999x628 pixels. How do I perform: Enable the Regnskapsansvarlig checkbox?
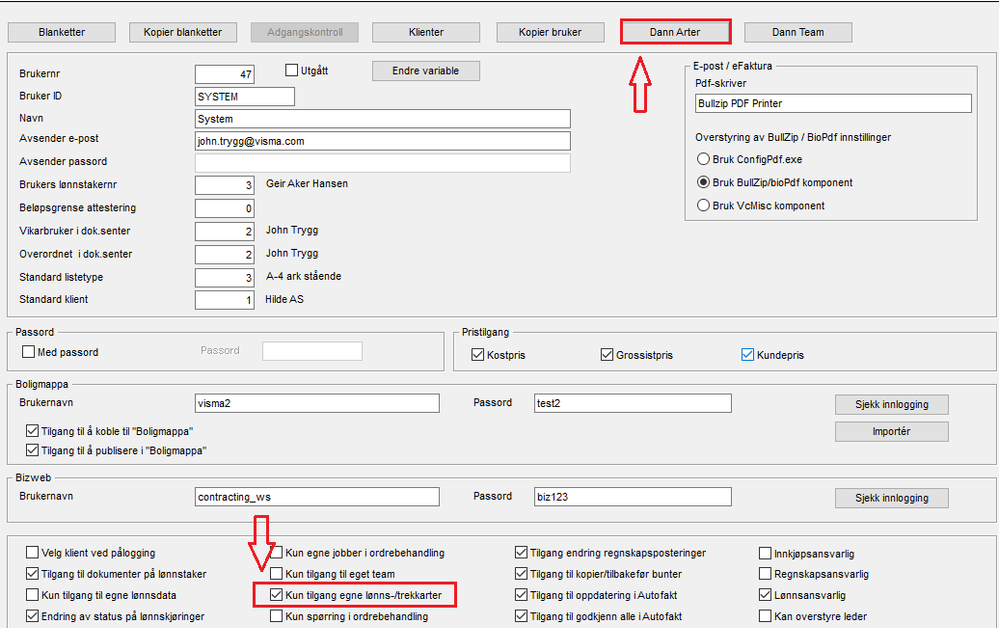click(x=765, y=574)
